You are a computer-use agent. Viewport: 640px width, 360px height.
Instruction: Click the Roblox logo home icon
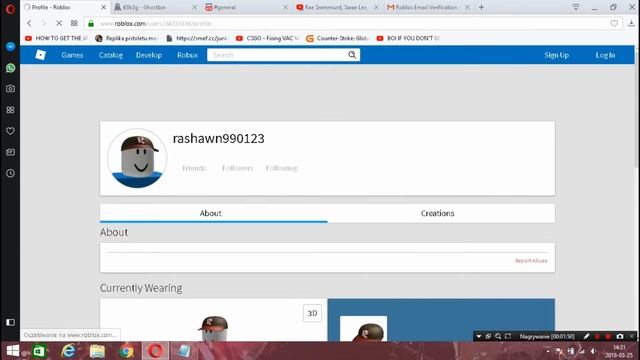tap(40, 55)
